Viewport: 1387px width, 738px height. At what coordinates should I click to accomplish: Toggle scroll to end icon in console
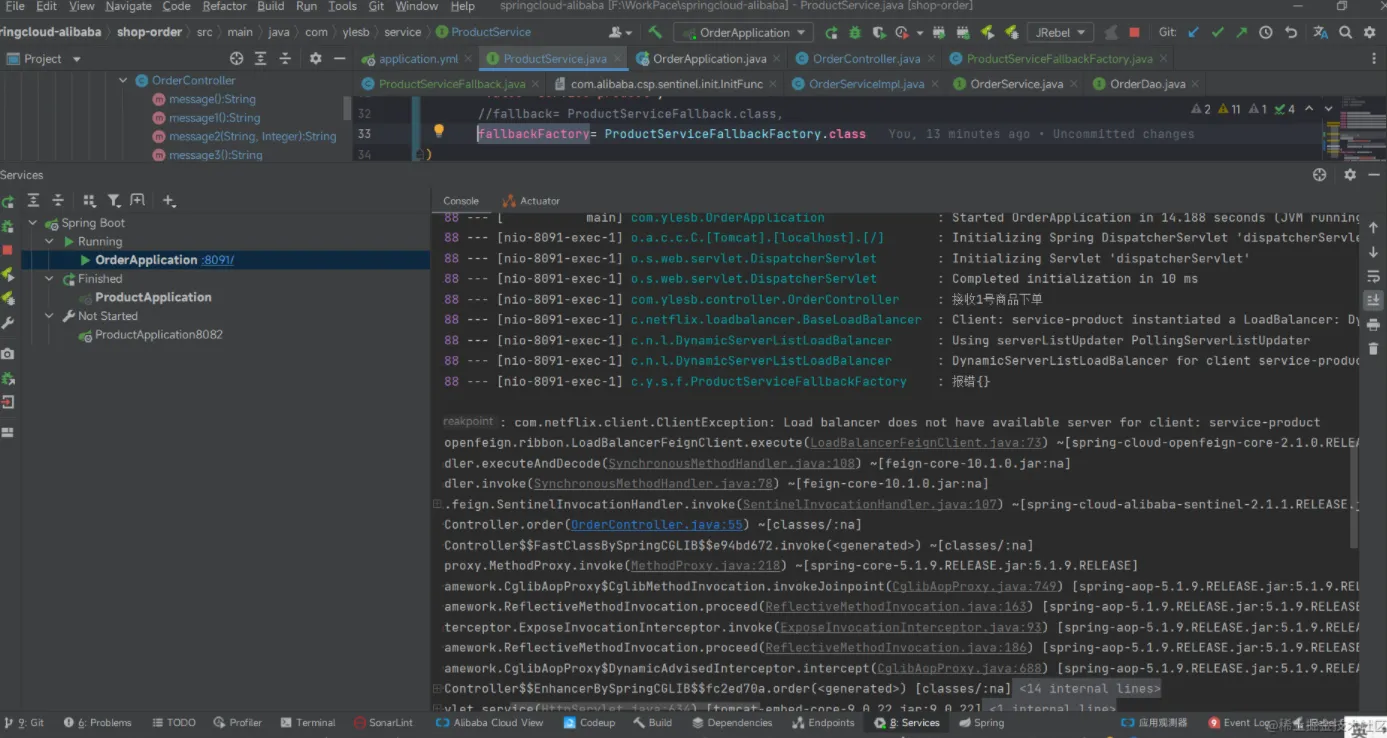[1373, 300]
